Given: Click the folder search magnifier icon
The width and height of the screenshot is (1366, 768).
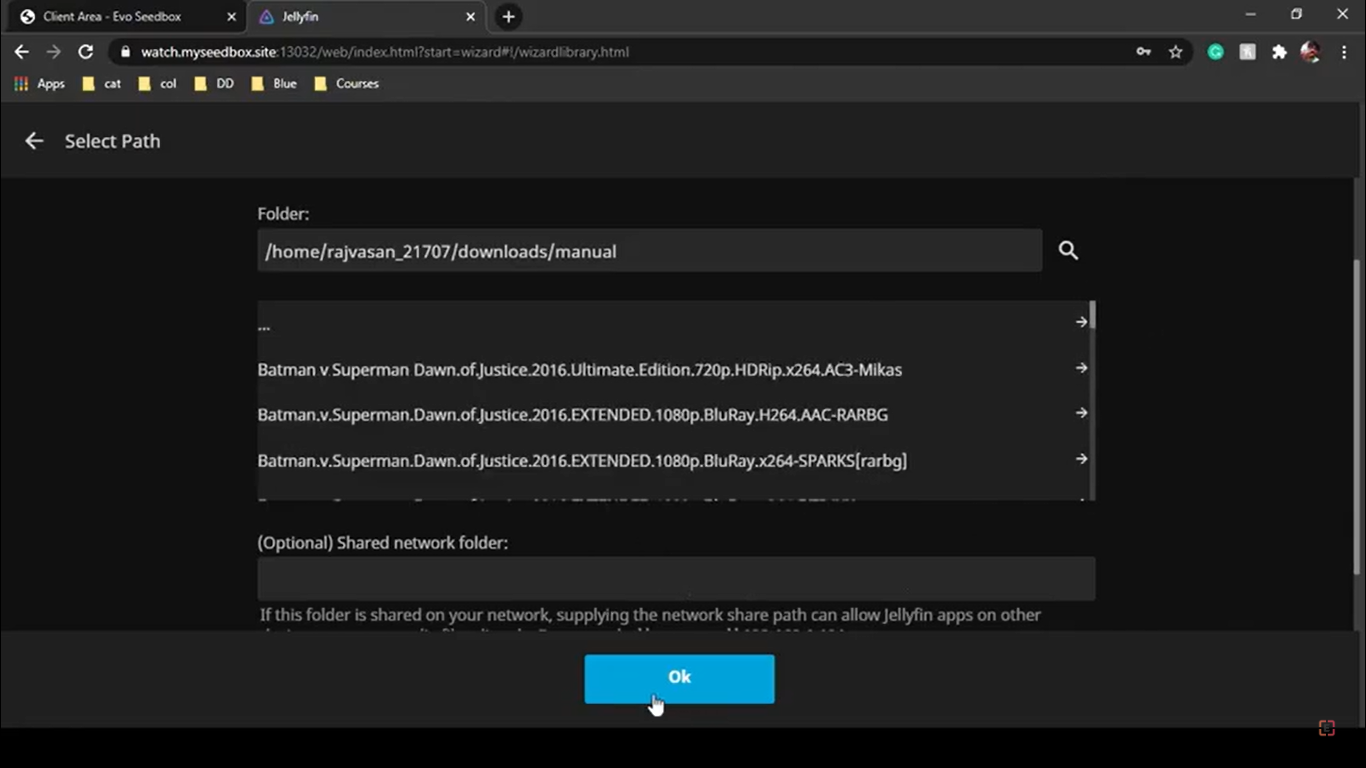Looking at the screenshot, I should coord(1068,250).
